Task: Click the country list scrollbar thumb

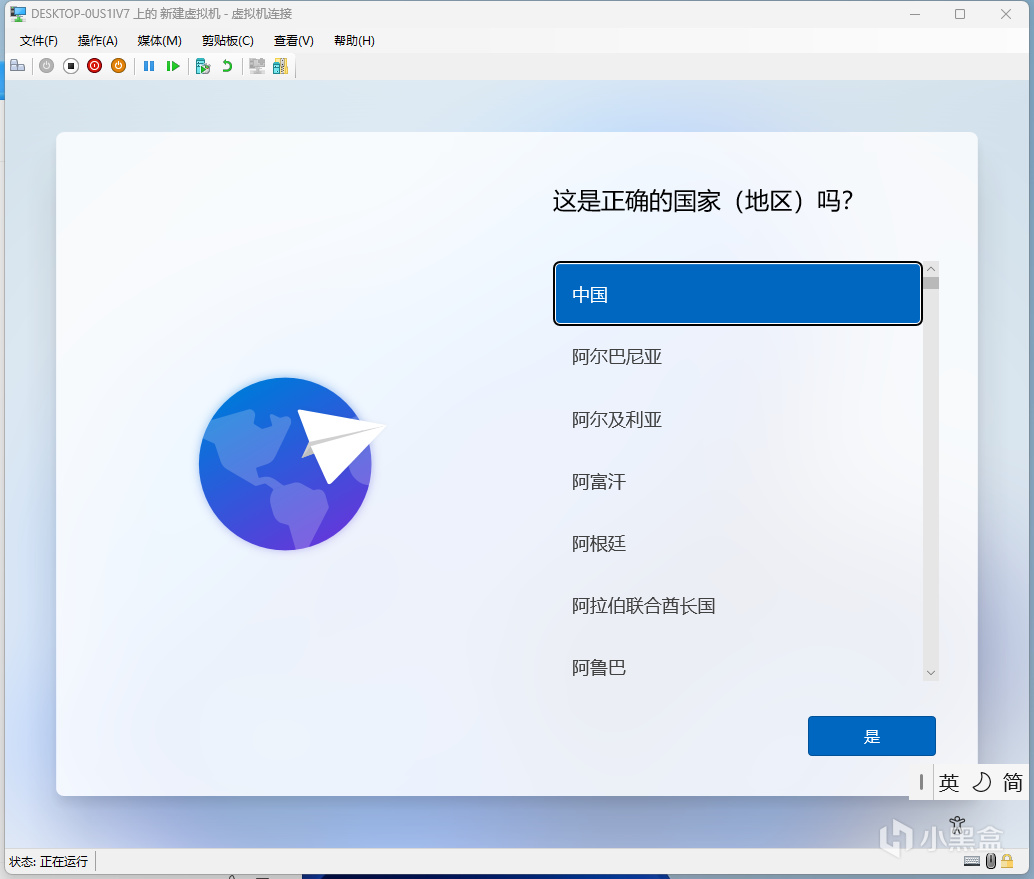Action: pos(930,284)
